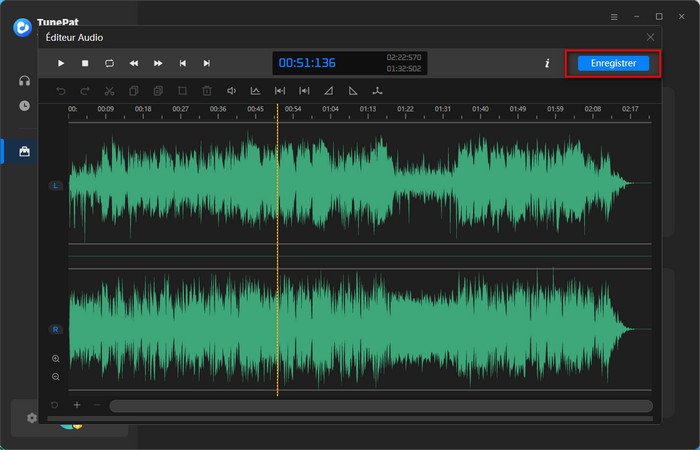Click the current time display 00:51:136
Image resolution: width=700 pixels, height=450 pixels.
pyautogui.click(x=307, y=63)
